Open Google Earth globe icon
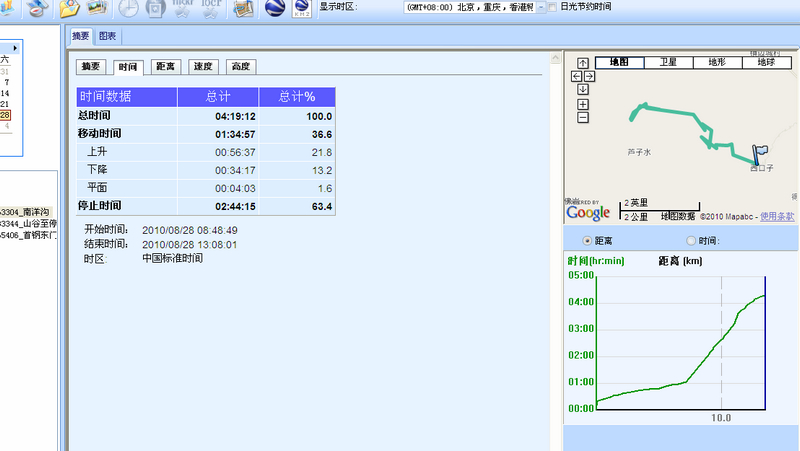800x451 pixels. point(273,10)
